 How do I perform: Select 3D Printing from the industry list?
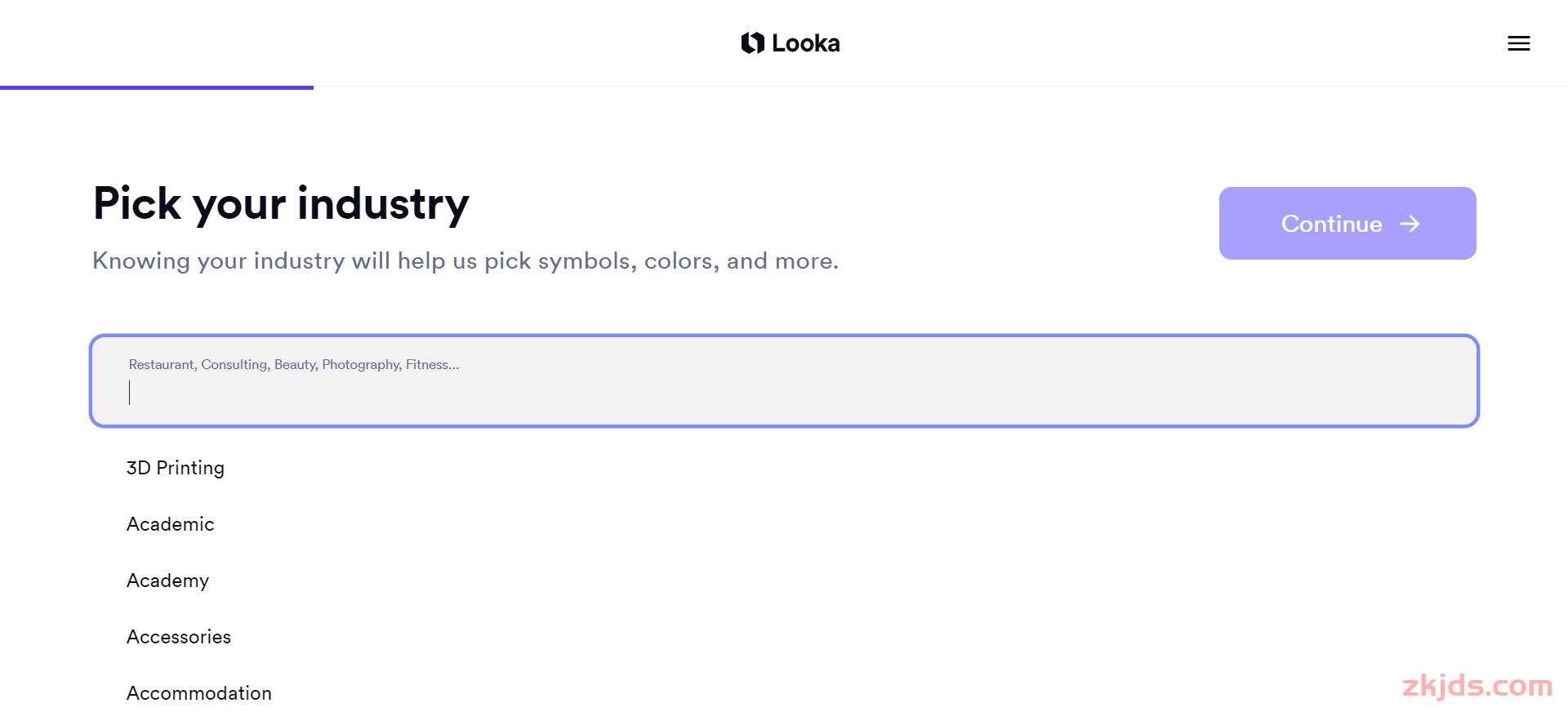click(175, 468)
